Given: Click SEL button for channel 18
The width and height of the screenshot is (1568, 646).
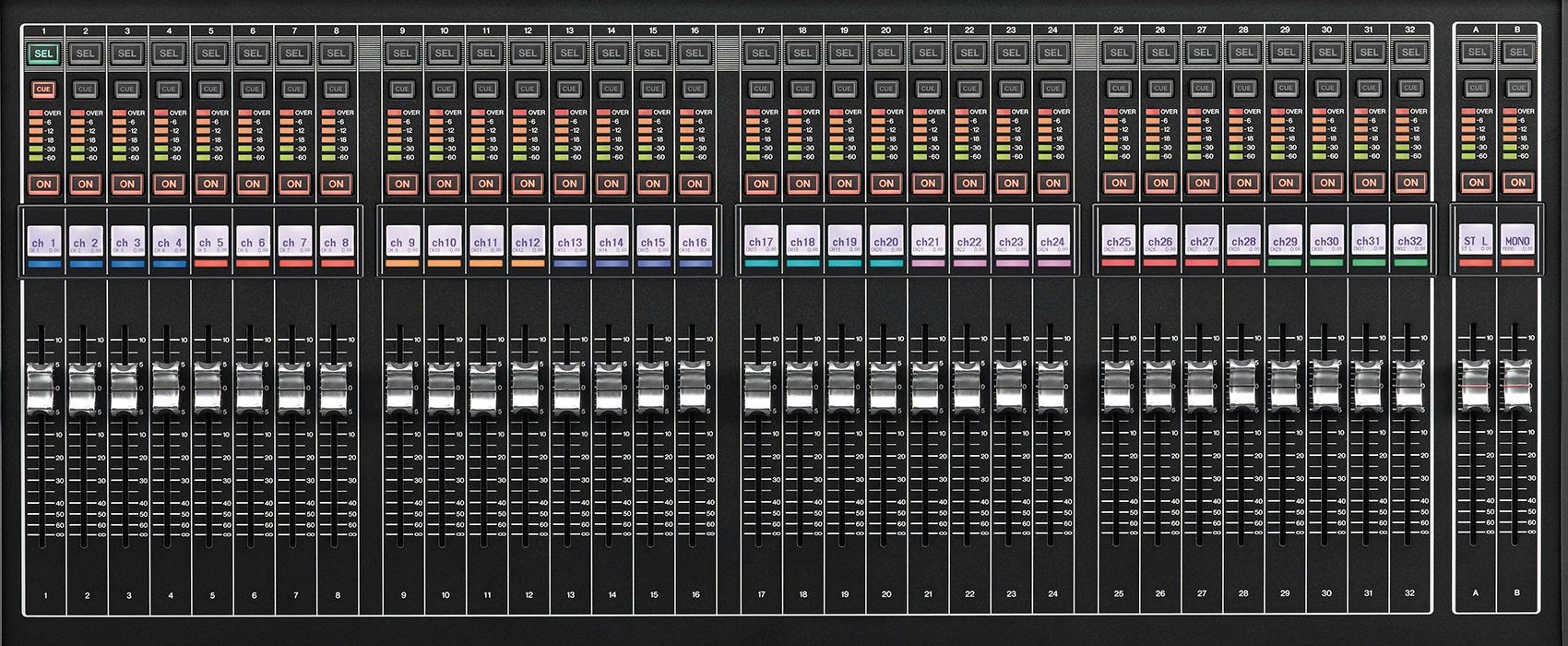Looking at the screenshot, I should 803,53.
